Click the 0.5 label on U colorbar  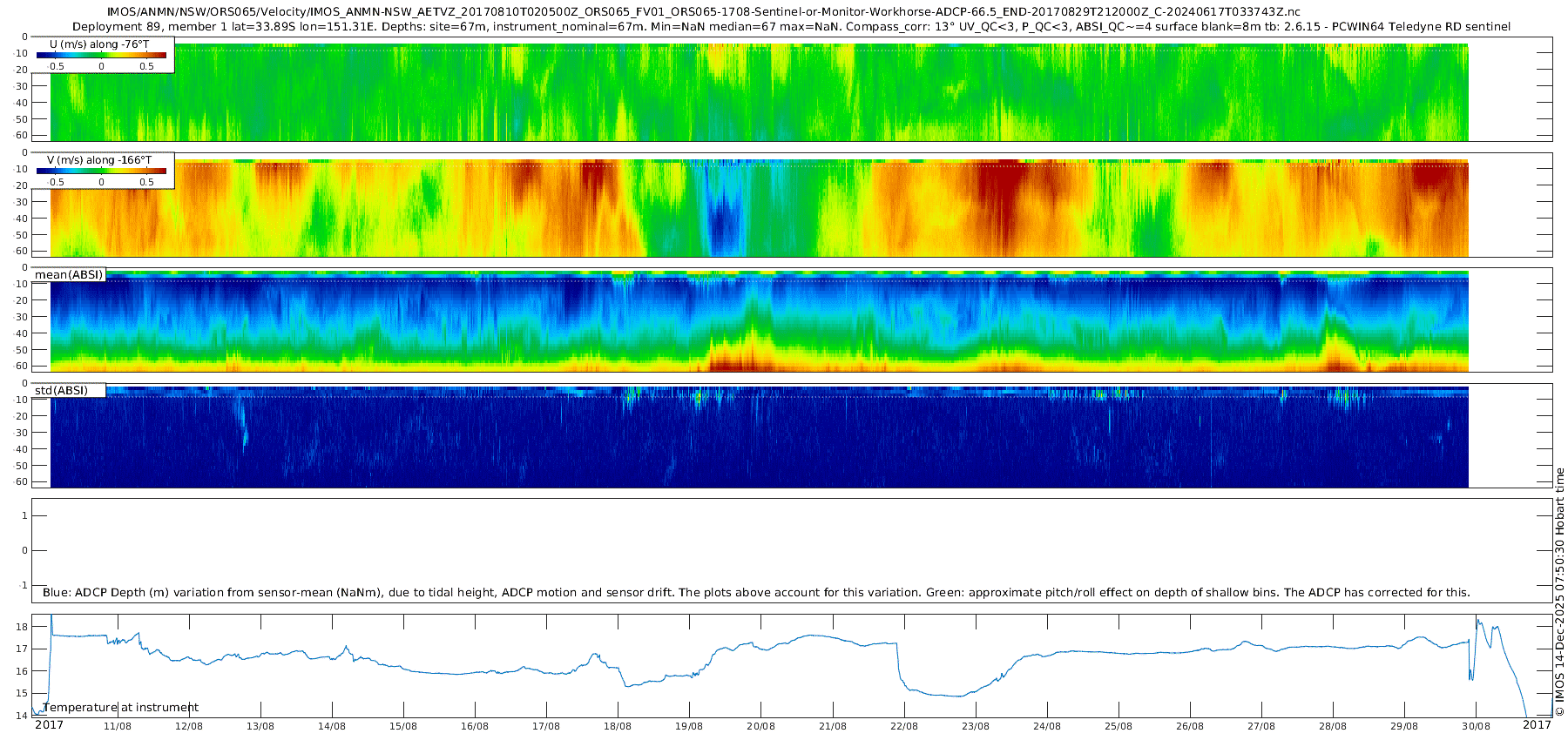[x=146, y=66]
